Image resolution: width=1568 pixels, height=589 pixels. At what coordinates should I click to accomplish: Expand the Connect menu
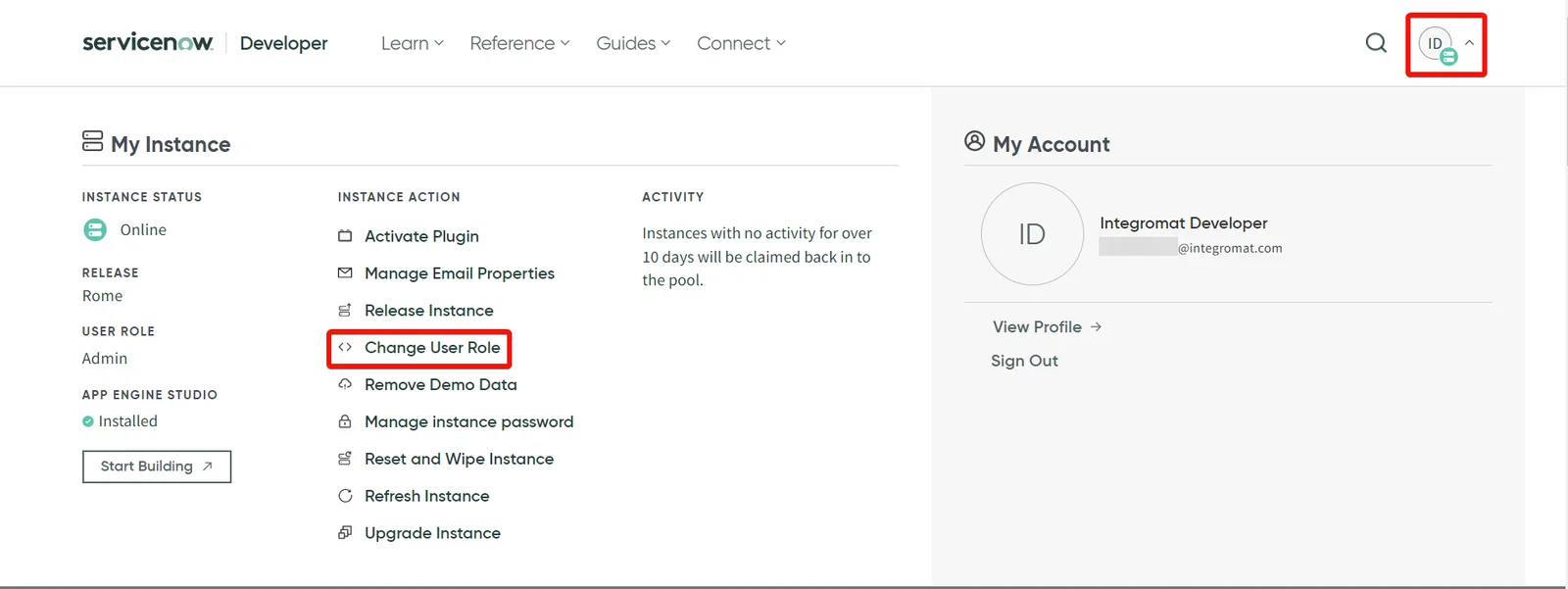click(x=741, y=43)
